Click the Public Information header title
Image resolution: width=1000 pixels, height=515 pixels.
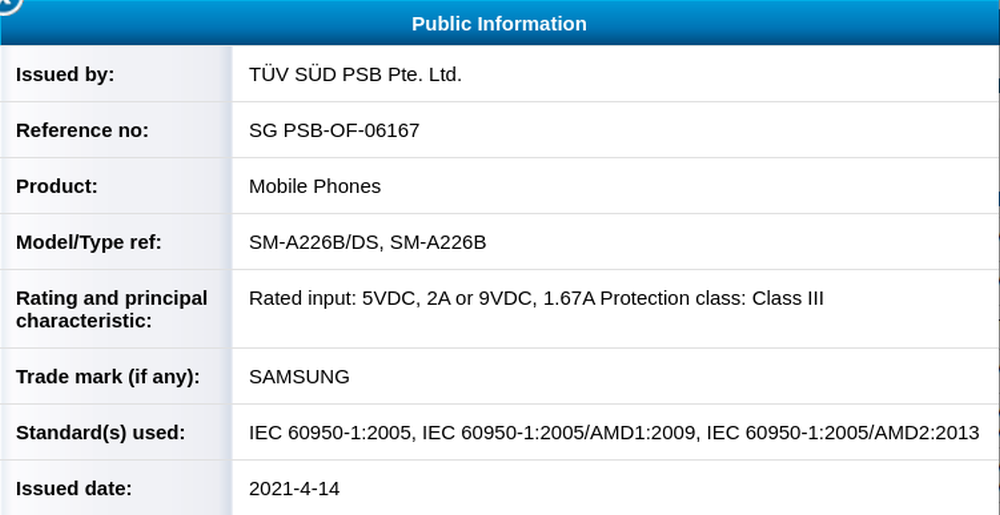[499, 23]
